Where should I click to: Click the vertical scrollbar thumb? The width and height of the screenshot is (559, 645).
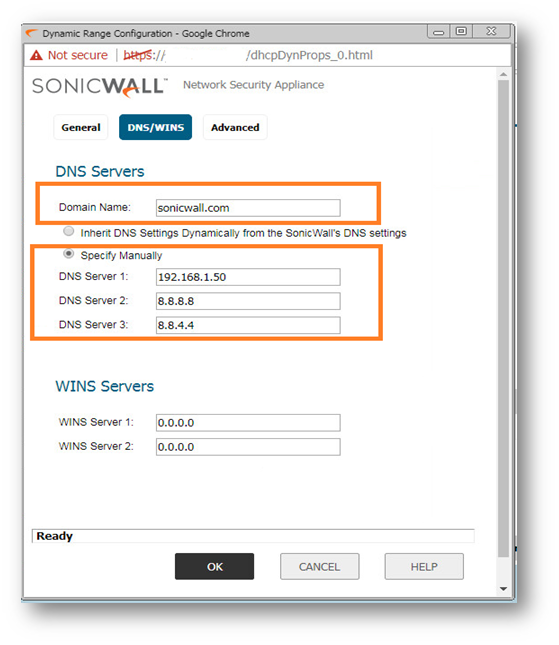coord(503,319)
